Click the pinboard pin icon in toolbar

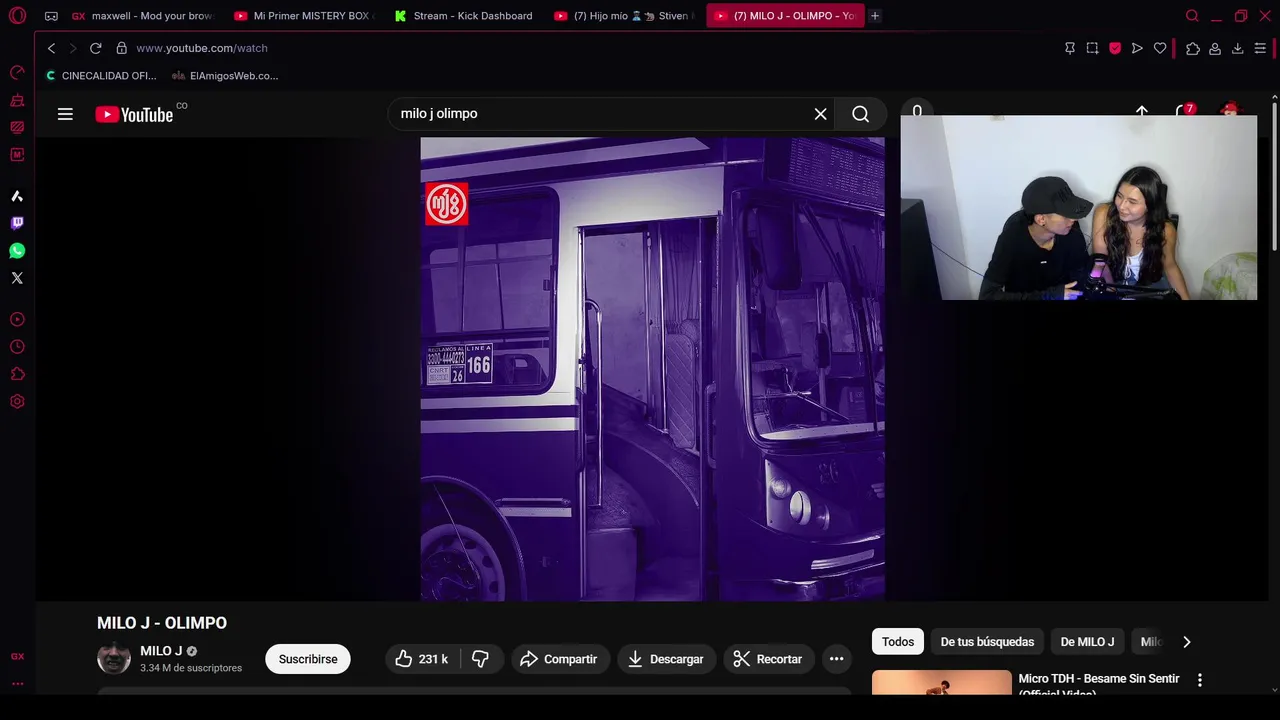pyautogui.click(x=1070, y=48)
